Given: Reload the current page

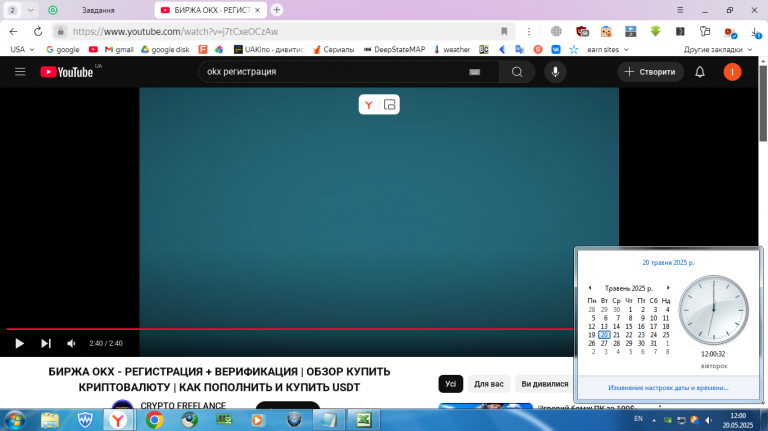Looking at the screenshot, I should [x=38, y=31].
